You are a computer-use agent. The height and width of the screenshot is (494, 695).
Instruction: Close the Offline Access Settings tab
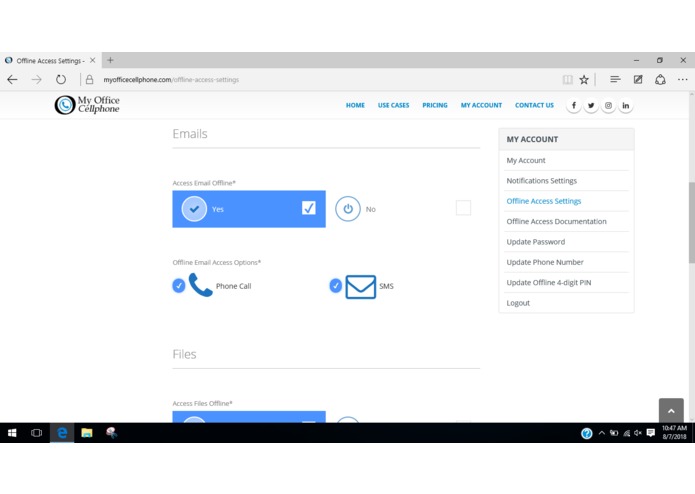[x=93, y=60]
